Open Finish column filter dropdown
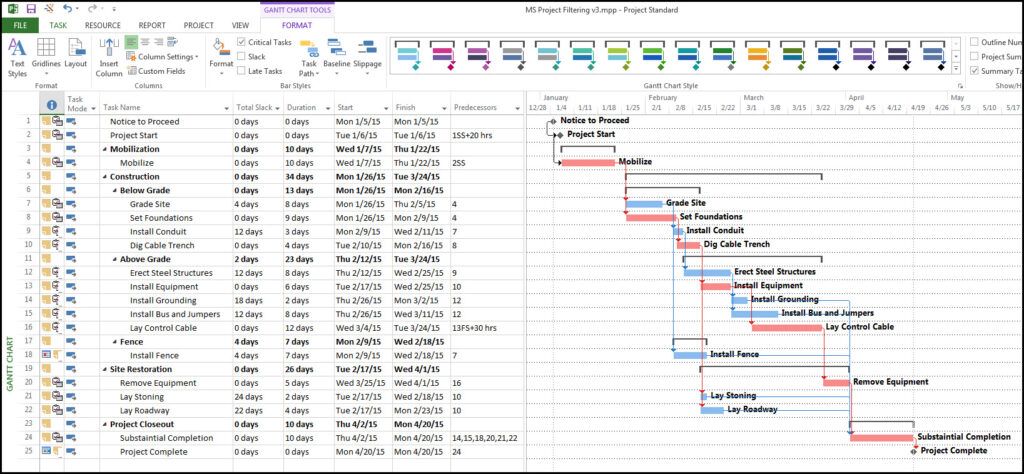This screenshot has height=474, width=1024. pyautogui.click(x=443, y=108)
